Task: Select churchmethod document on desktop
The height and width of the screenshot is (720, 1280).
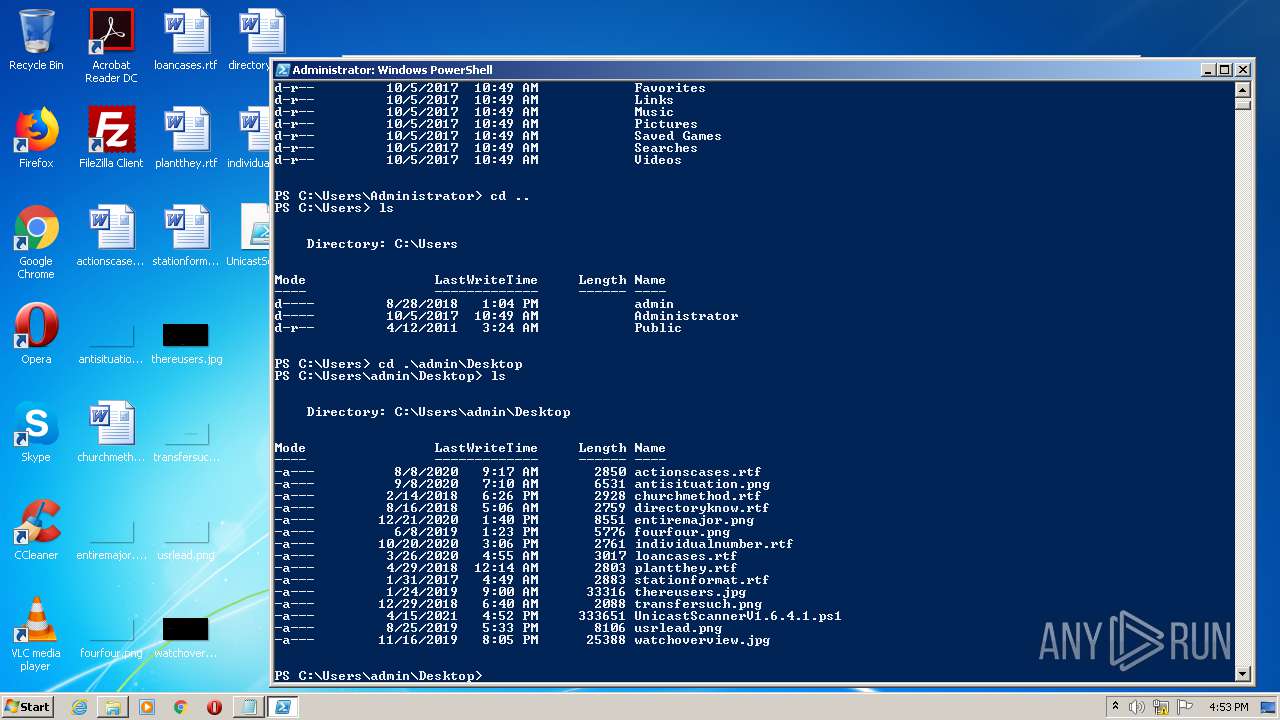Action: click(x=111, y=432)
